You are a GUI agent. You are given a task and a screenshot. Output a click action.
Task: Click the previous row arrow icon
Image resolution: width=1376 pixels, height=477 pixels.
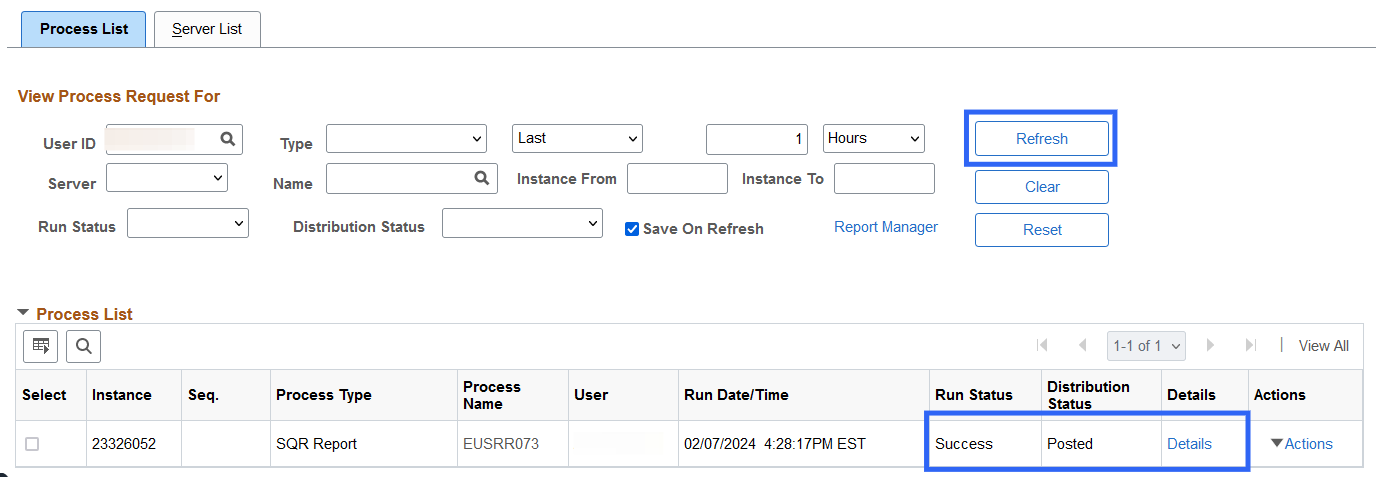pos(1082,346)
